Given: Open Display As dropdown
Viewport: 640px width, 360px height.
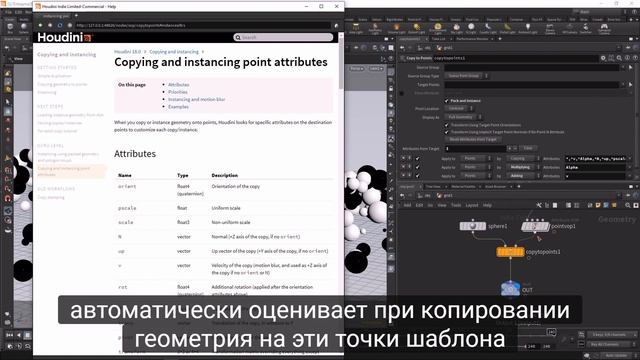Looking at the screenshot, I should [x=463, y=117].
